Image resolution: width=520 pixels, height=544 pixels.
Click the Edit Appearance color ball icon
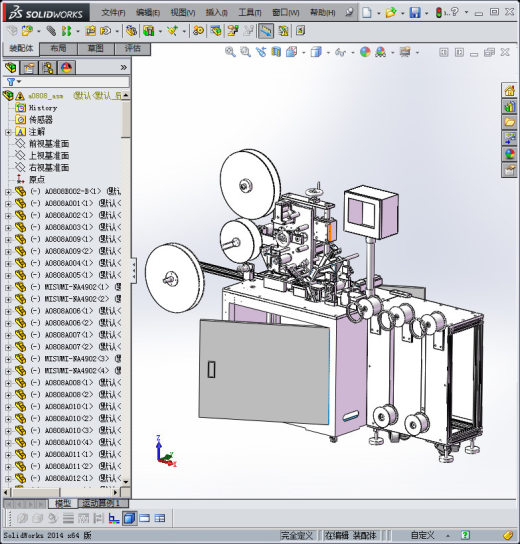coord(365,52)
